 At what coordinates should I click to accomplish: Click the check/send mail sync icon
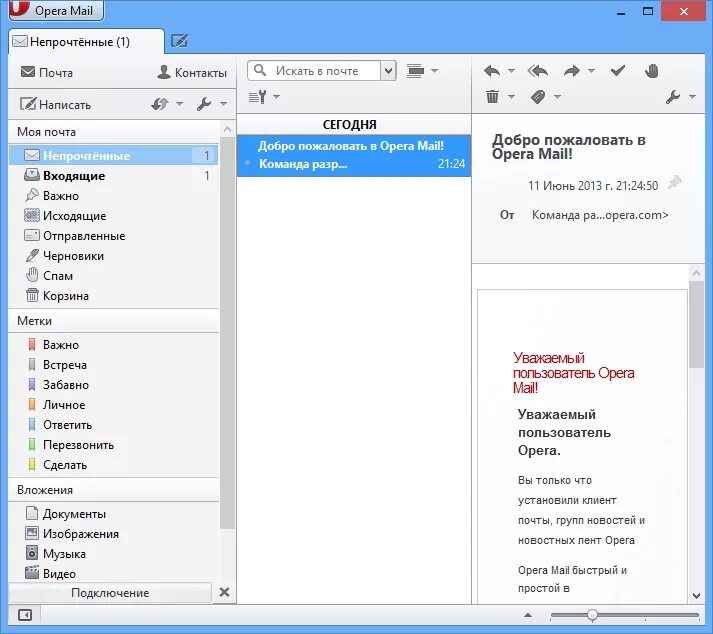160,104
